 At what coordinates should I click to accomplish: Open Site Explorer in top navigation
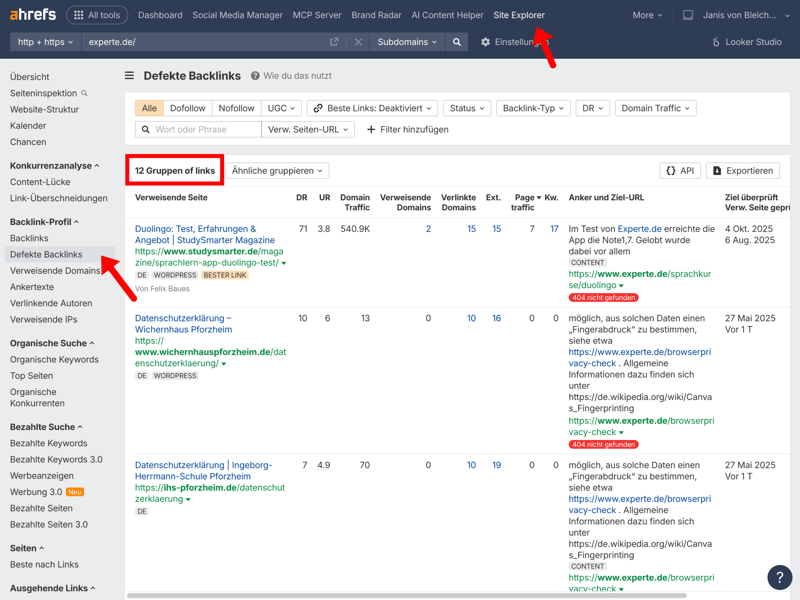519,15
